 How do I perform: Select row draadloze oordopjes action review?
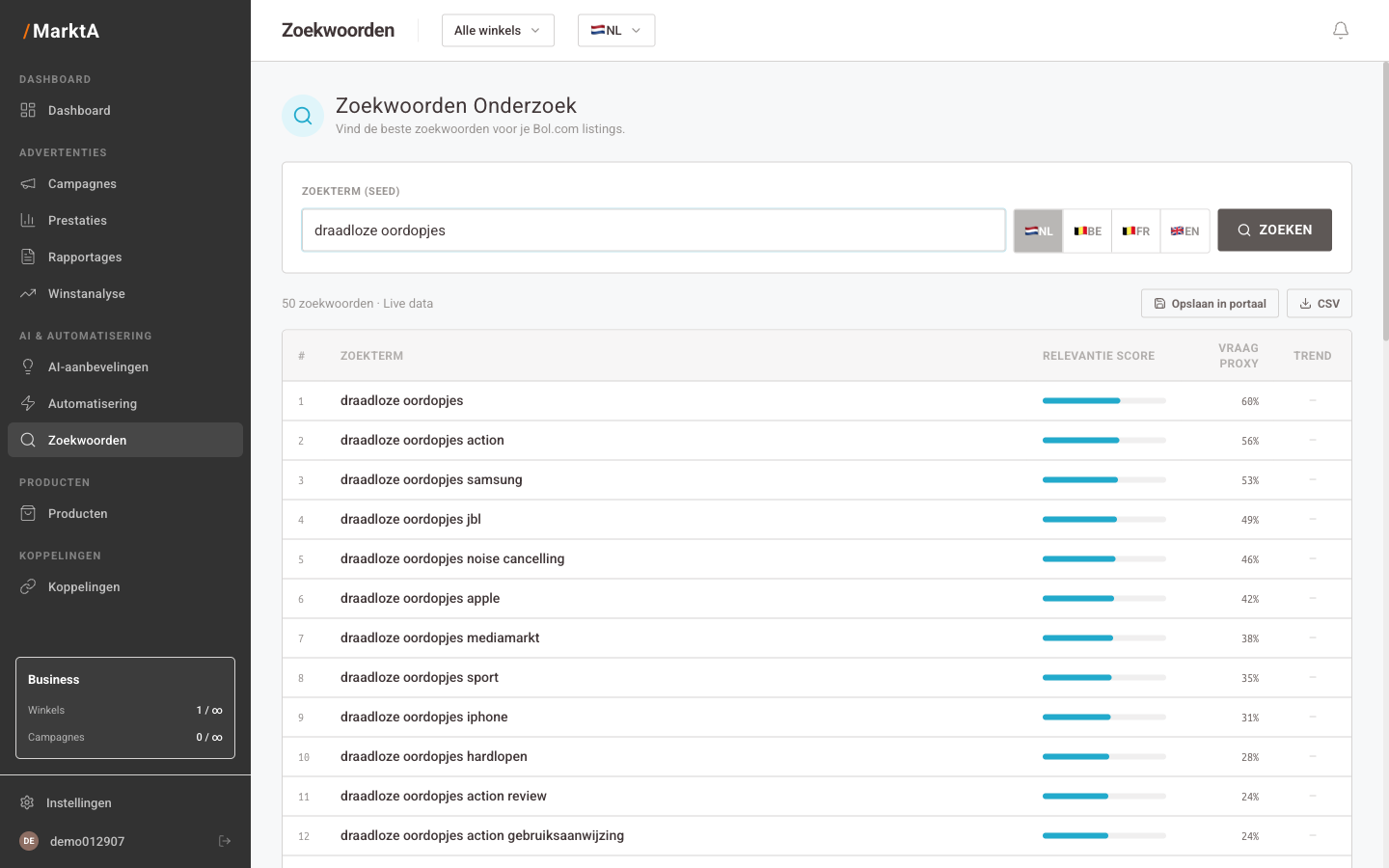(x=817, y=797)
